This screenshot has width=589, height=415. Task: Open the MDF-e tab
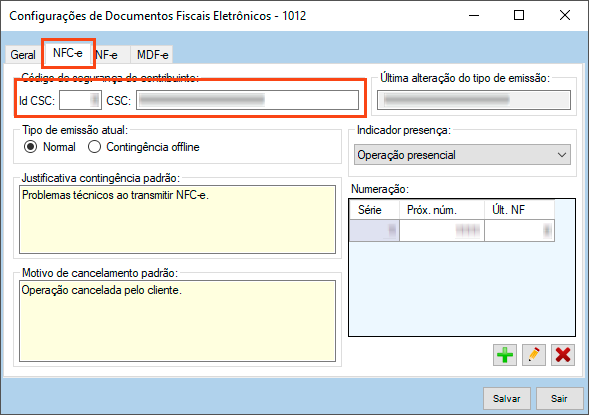[152, 55]
